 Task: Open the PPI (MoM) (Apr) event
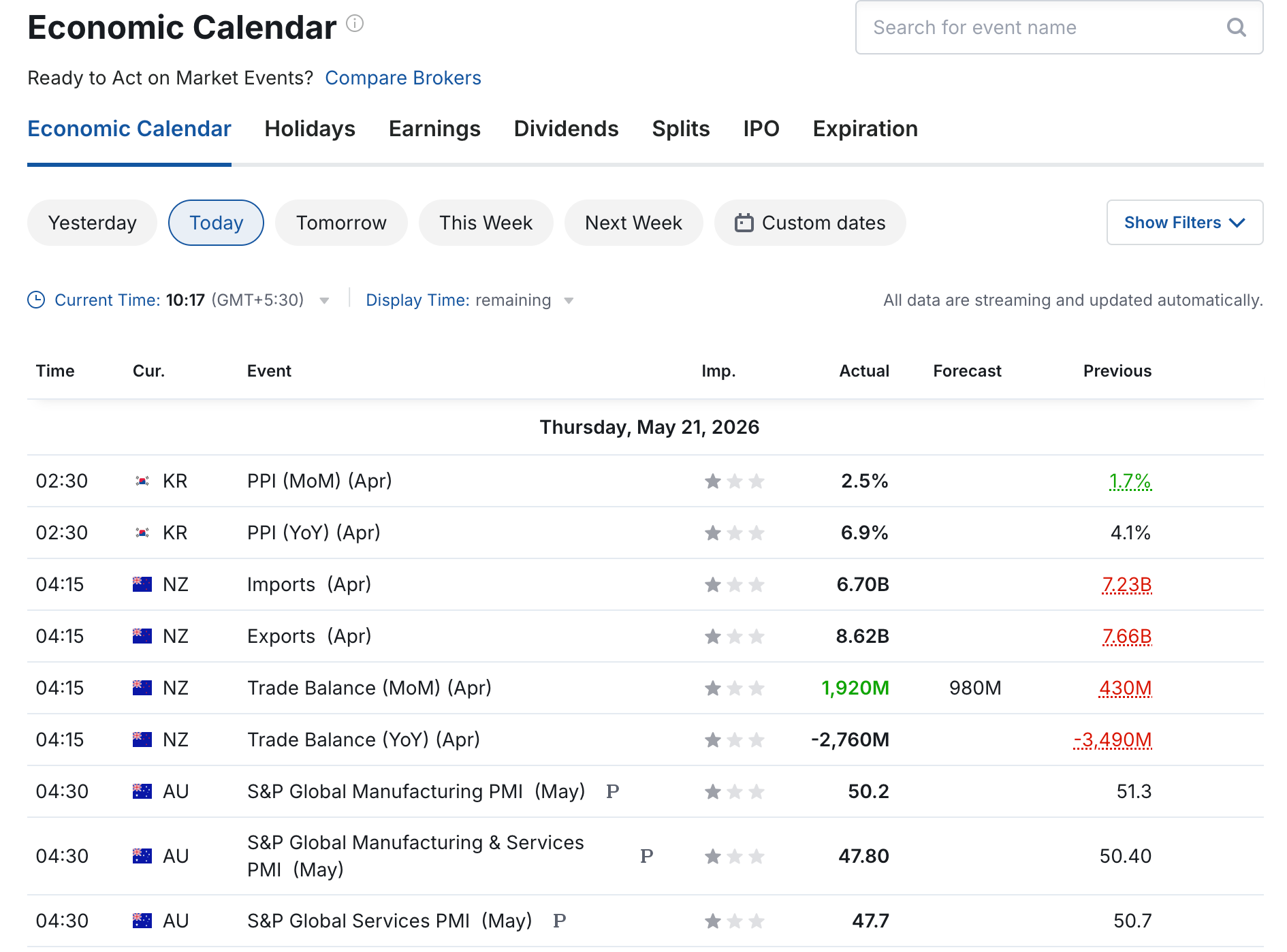(x=319, y=481)
